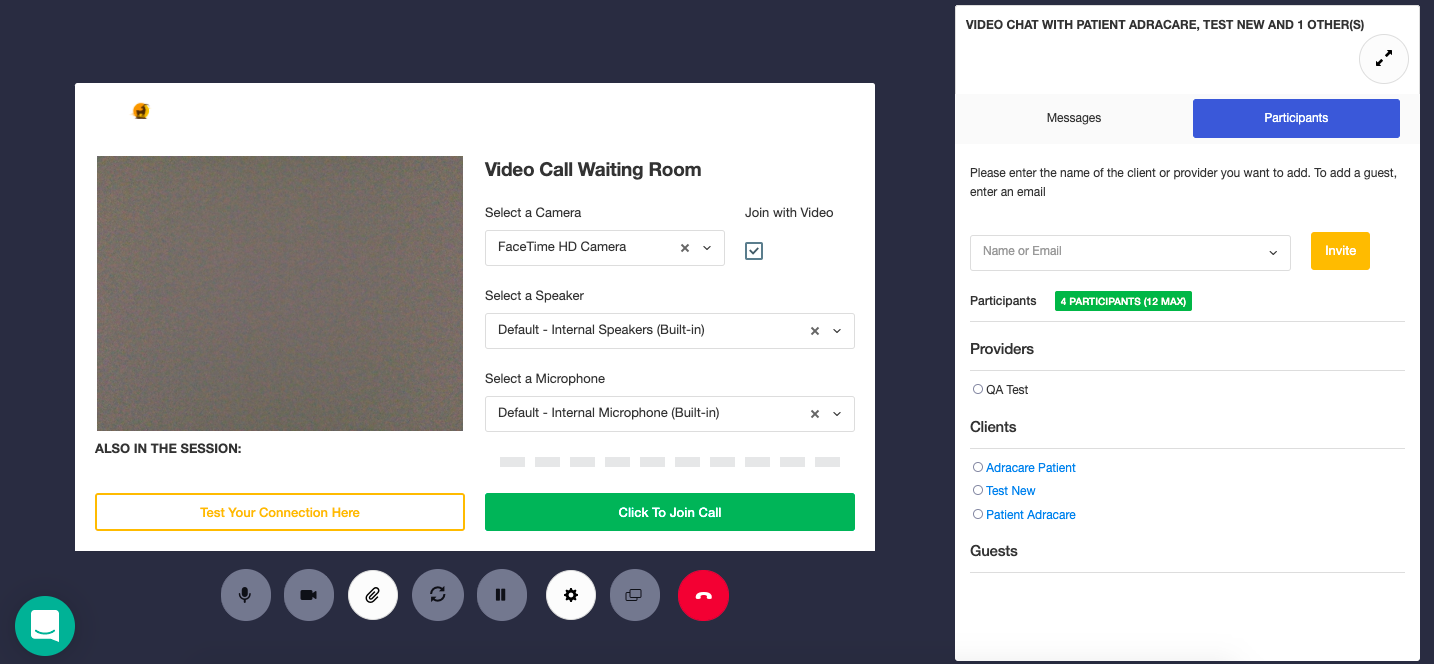
Task: Click the refresh arrows button
Action: [x=438, y=595]
